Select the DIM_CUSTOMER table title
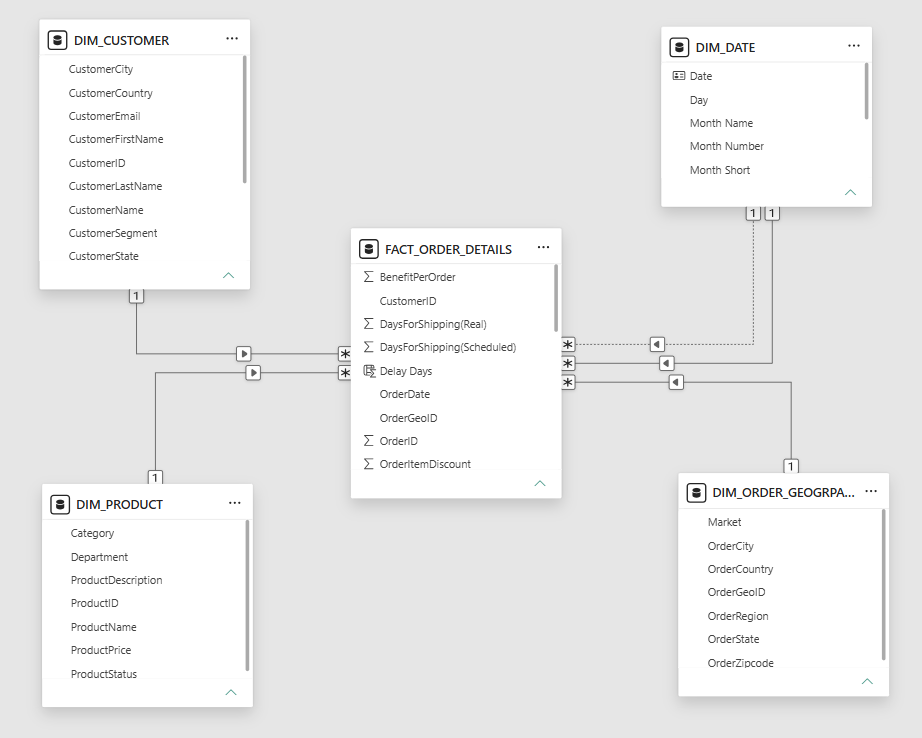The height and width of the screenshot is (738, 922). pos(122,41)
